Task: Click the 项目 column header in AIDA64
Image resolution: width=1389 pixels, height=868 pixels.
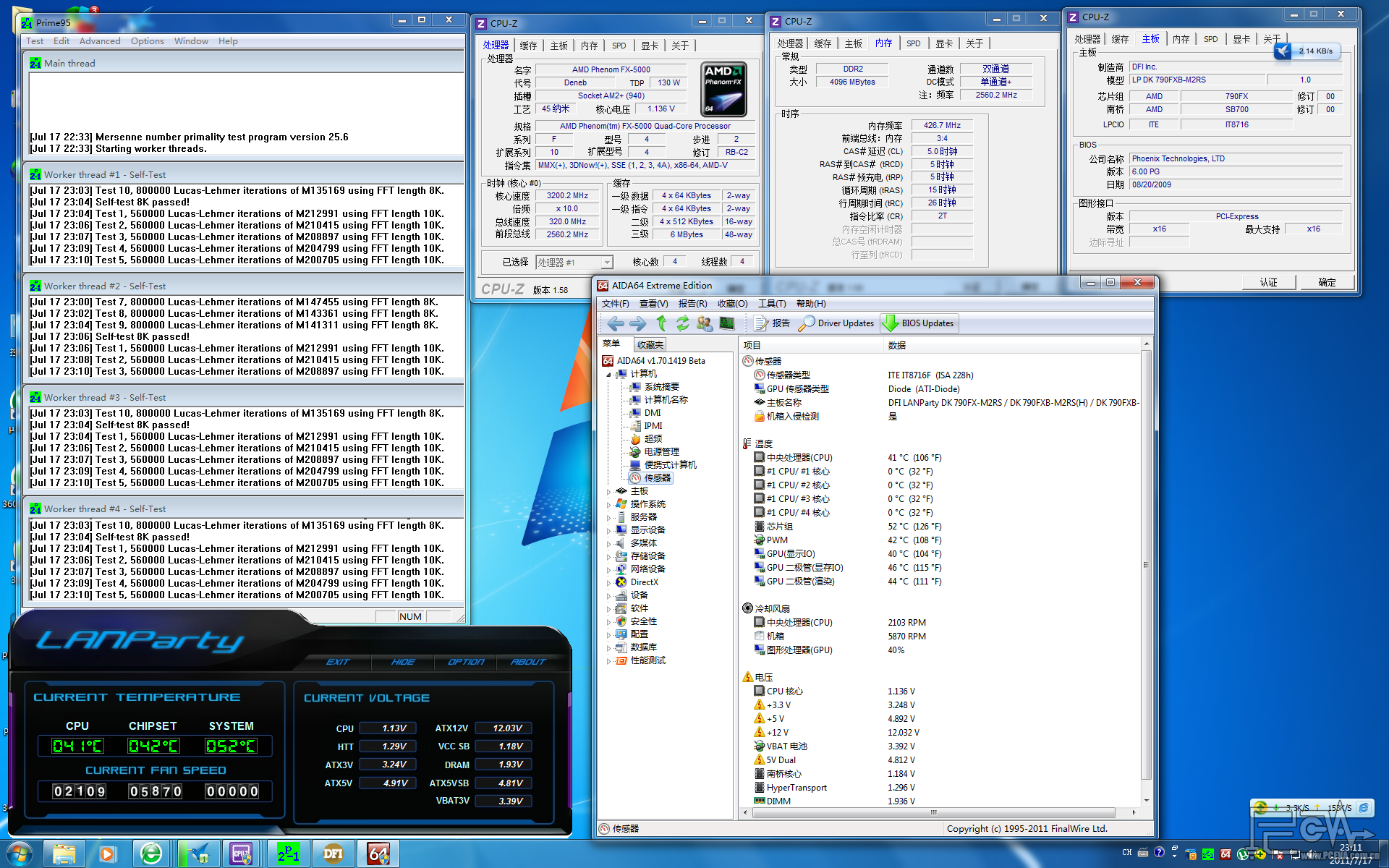Action: pyautogui.click(x=812, y=345)
